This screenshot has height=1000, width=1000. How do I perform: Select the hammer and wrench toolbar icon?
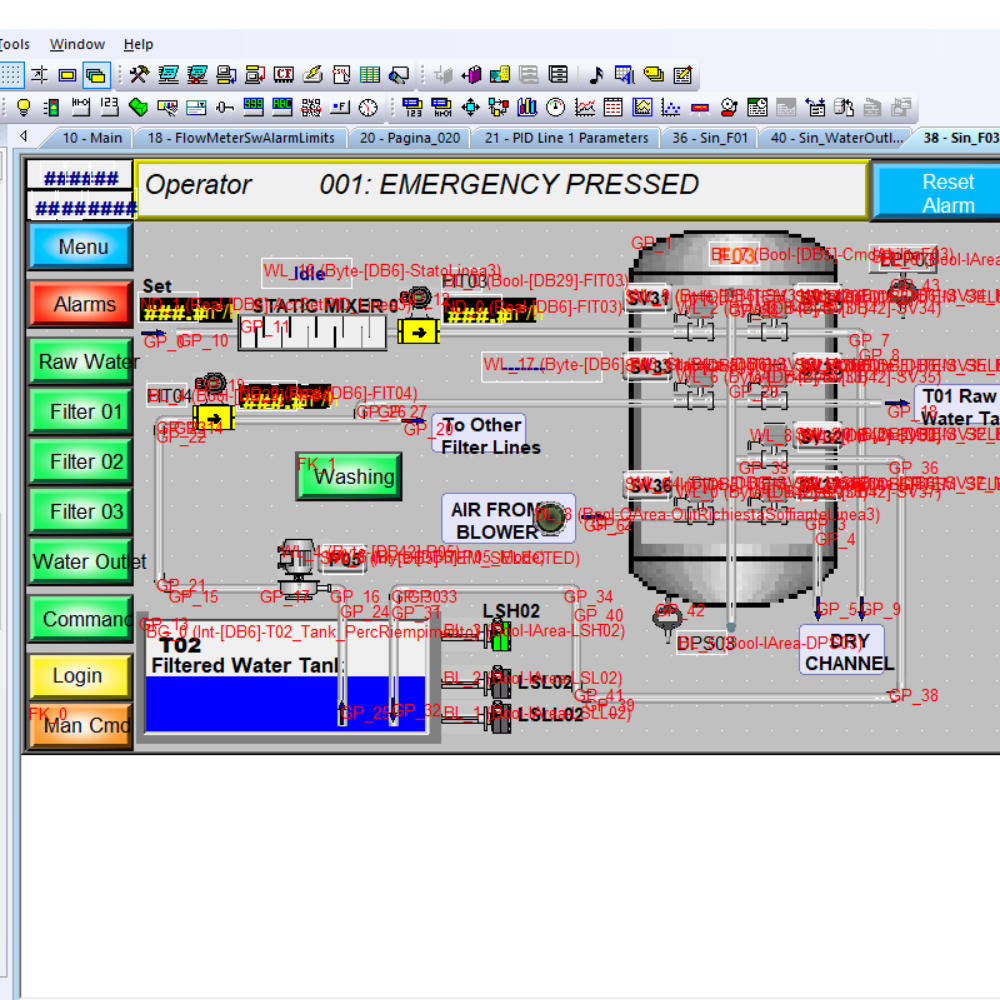139,74
